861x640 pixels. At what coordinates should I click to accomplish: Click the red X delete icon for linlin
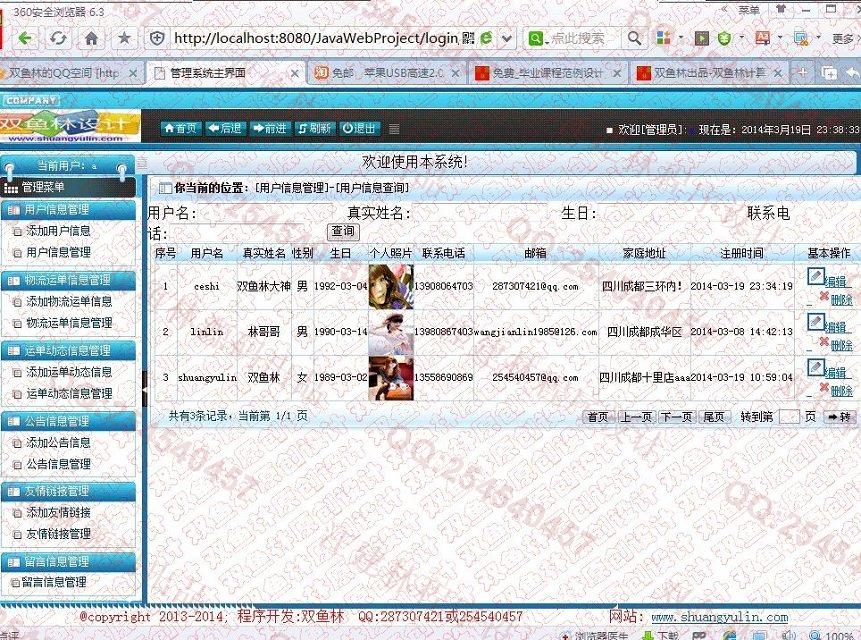point(824,342)
